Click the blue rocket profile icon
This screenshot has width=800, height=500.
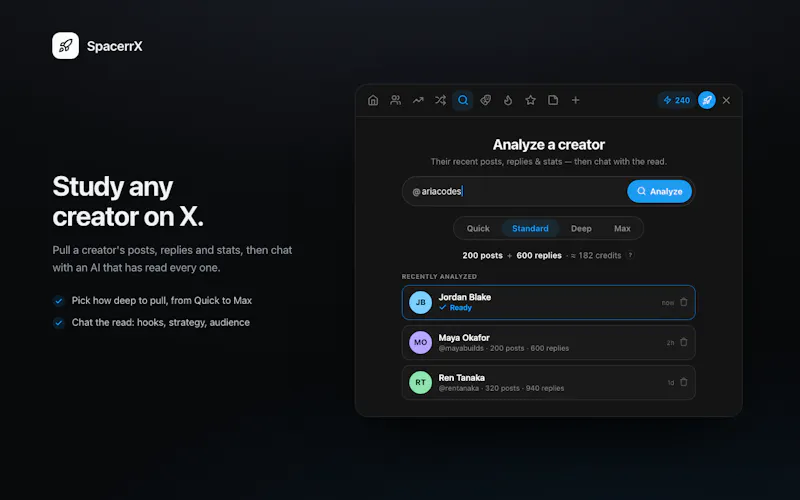click(x=707, y=100)
